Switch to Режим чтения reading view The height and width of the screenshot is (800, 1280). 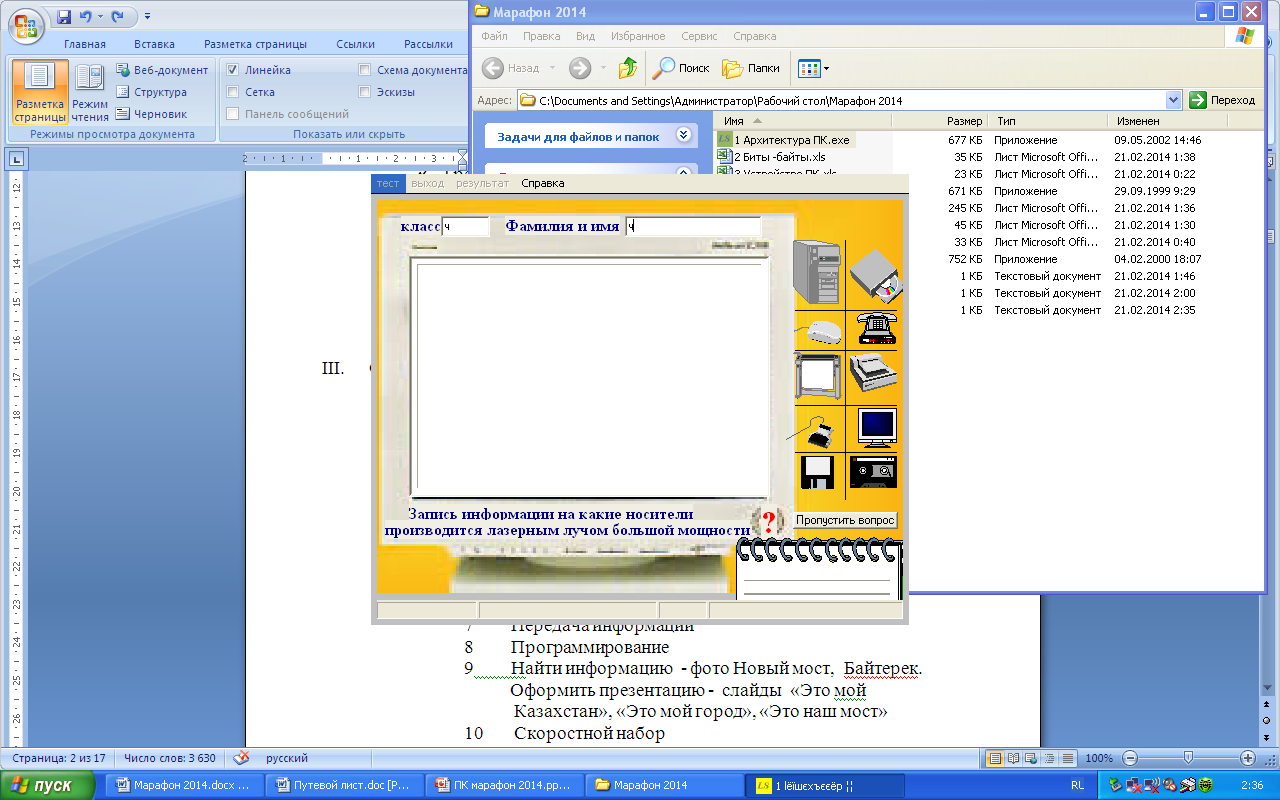click(90, 93)
